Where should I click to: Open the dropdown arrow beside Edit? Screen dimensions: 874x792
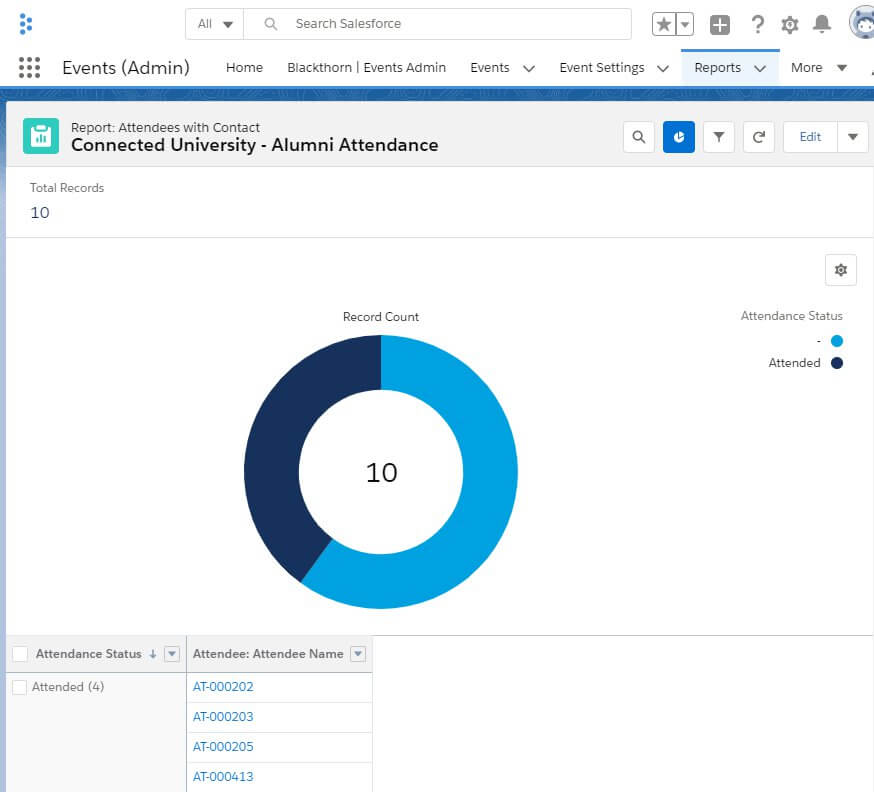click(852, 137)
